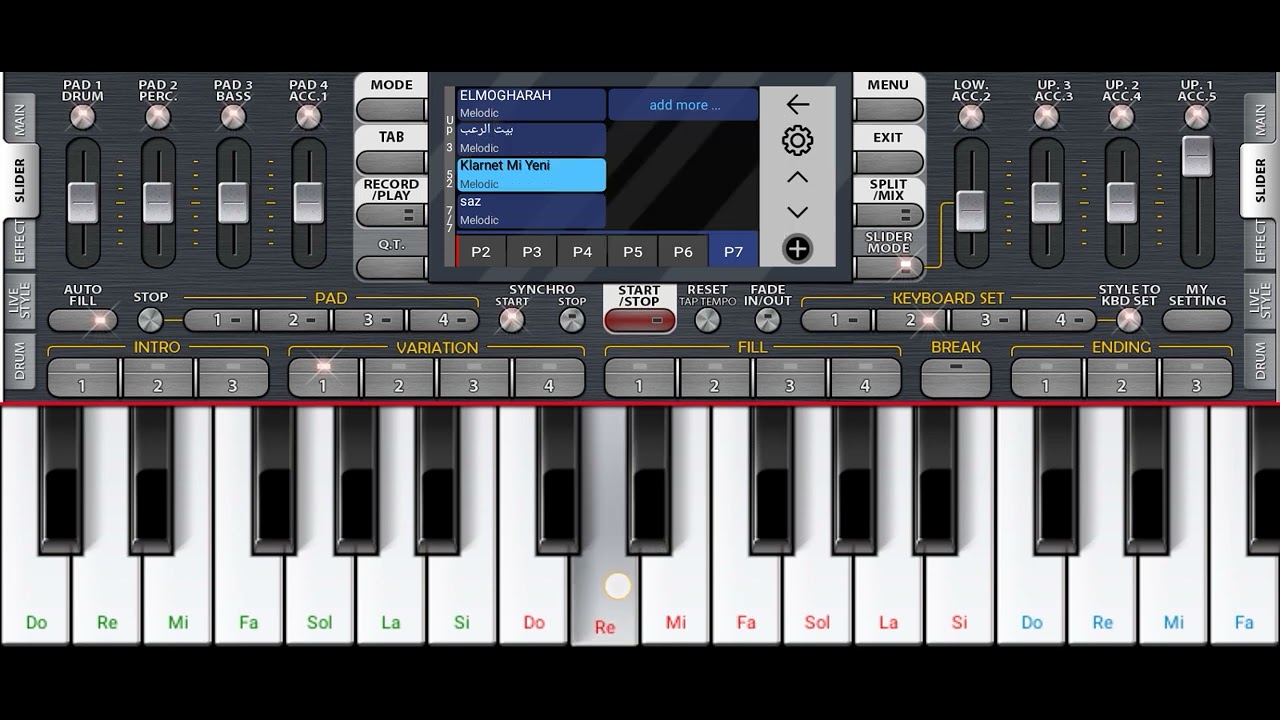
Task: Select VARIATION button 1
Action: click(324, 378)
